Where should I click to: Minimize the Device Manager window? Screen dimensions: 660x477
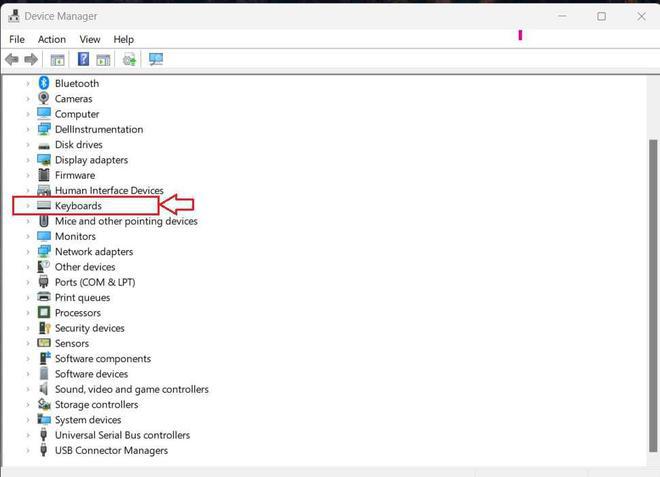562,16
